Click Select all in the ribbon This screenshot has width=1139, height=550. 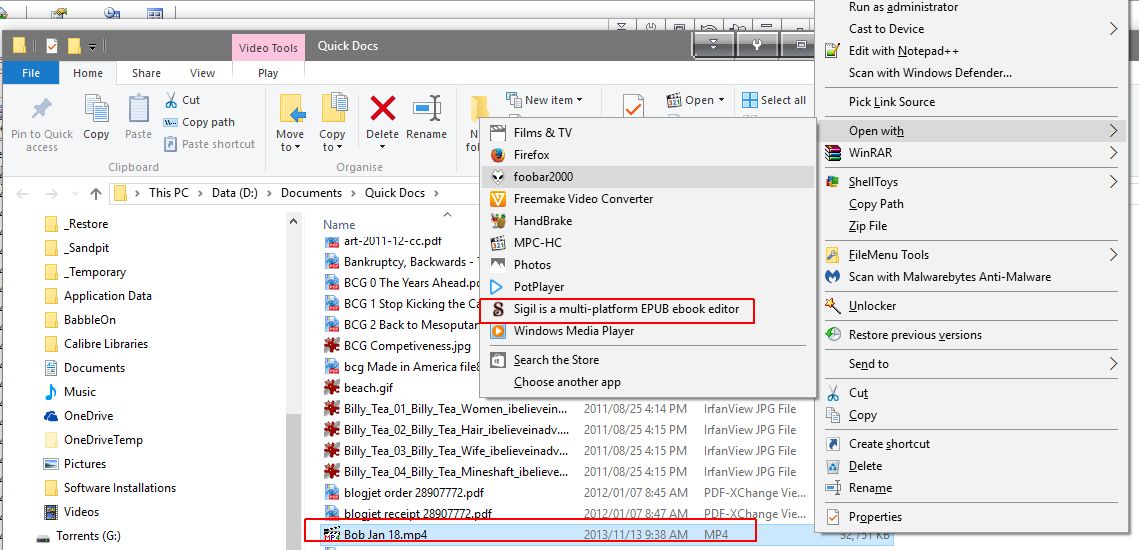774,100
